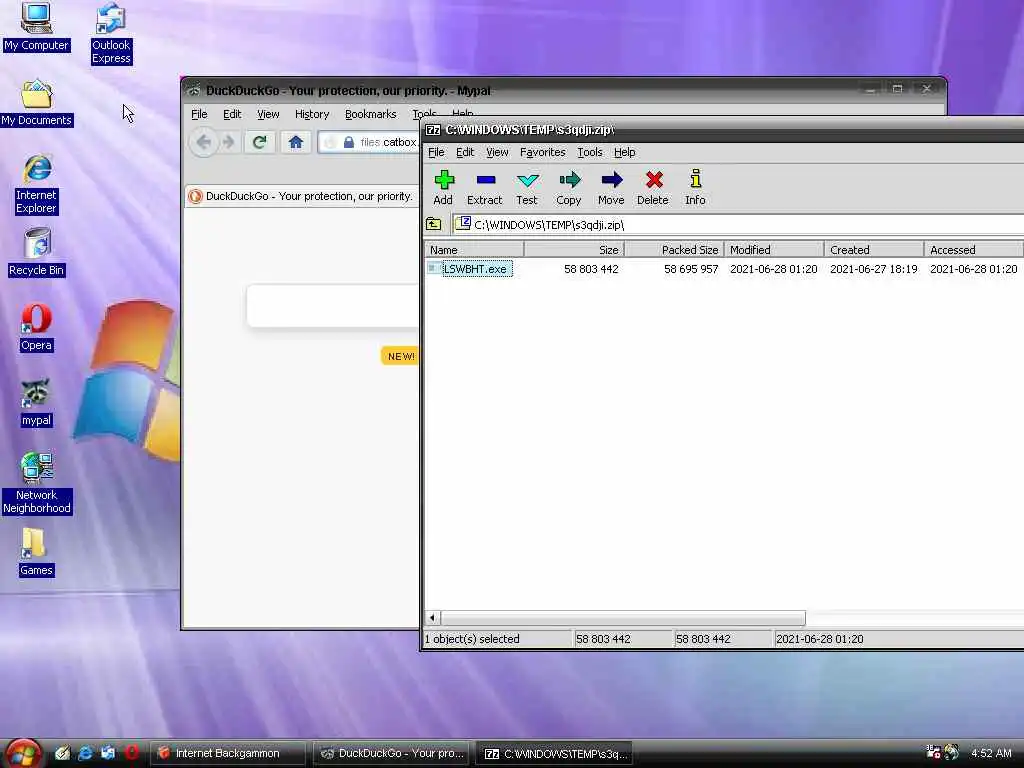Viewport: 1024px width, 768px height.
Task: Sort file list by Name column
Action: (x=474, y=249)
